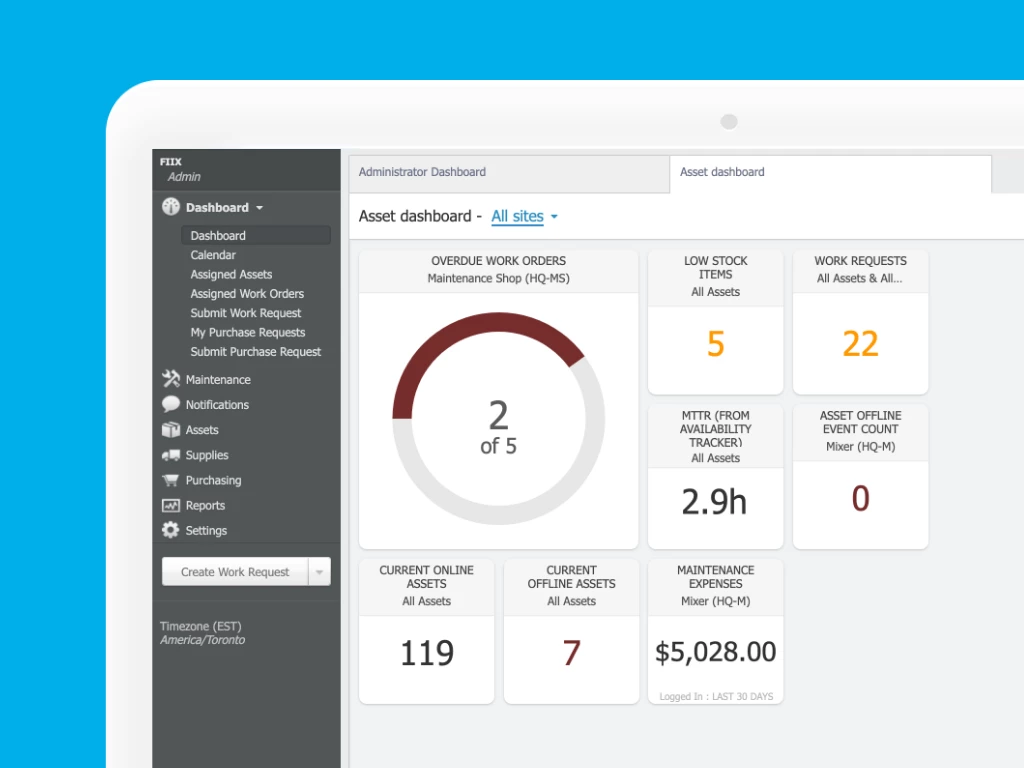
Task: Open My Purchase Requests
Action: (248, 332)
